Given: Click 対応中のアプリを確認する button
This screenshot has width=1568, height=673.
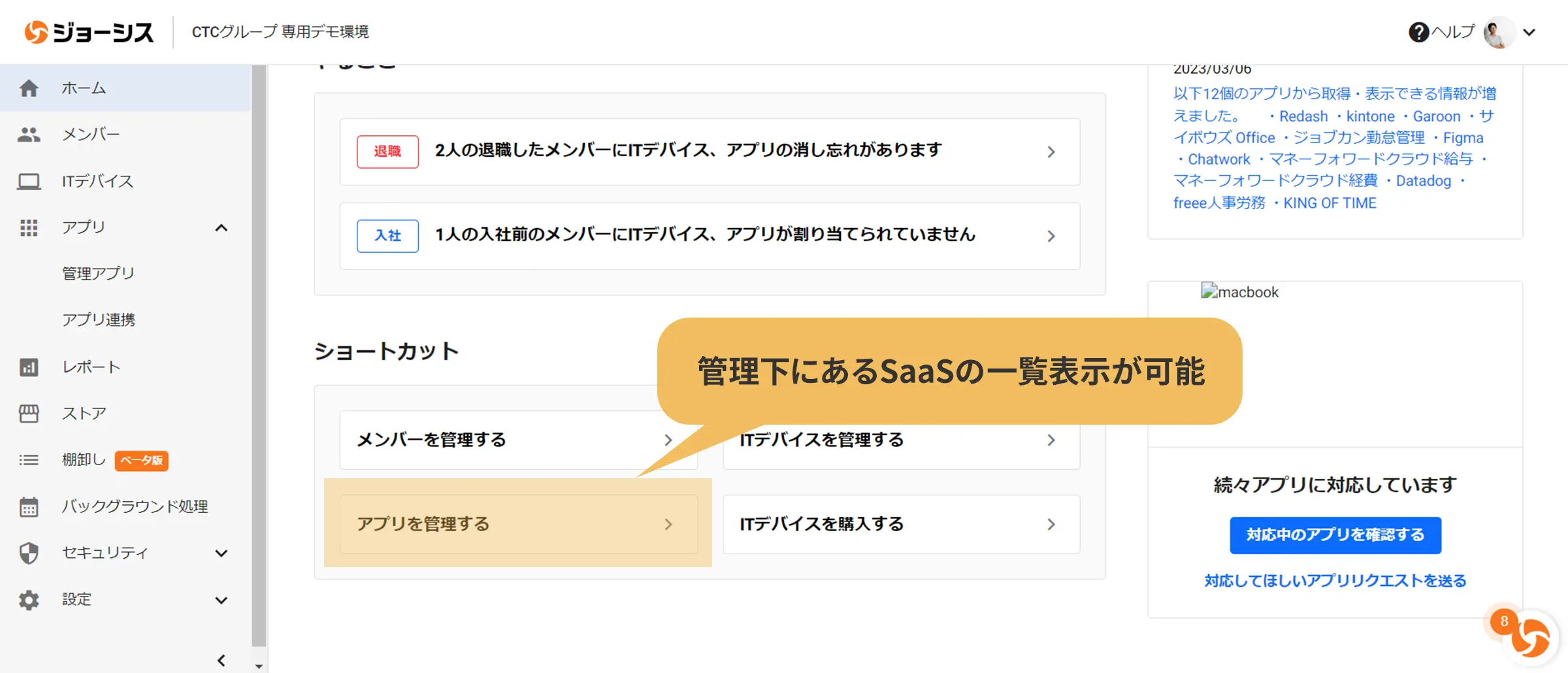Looking at the screenshot, I should tap(1335, 535).
